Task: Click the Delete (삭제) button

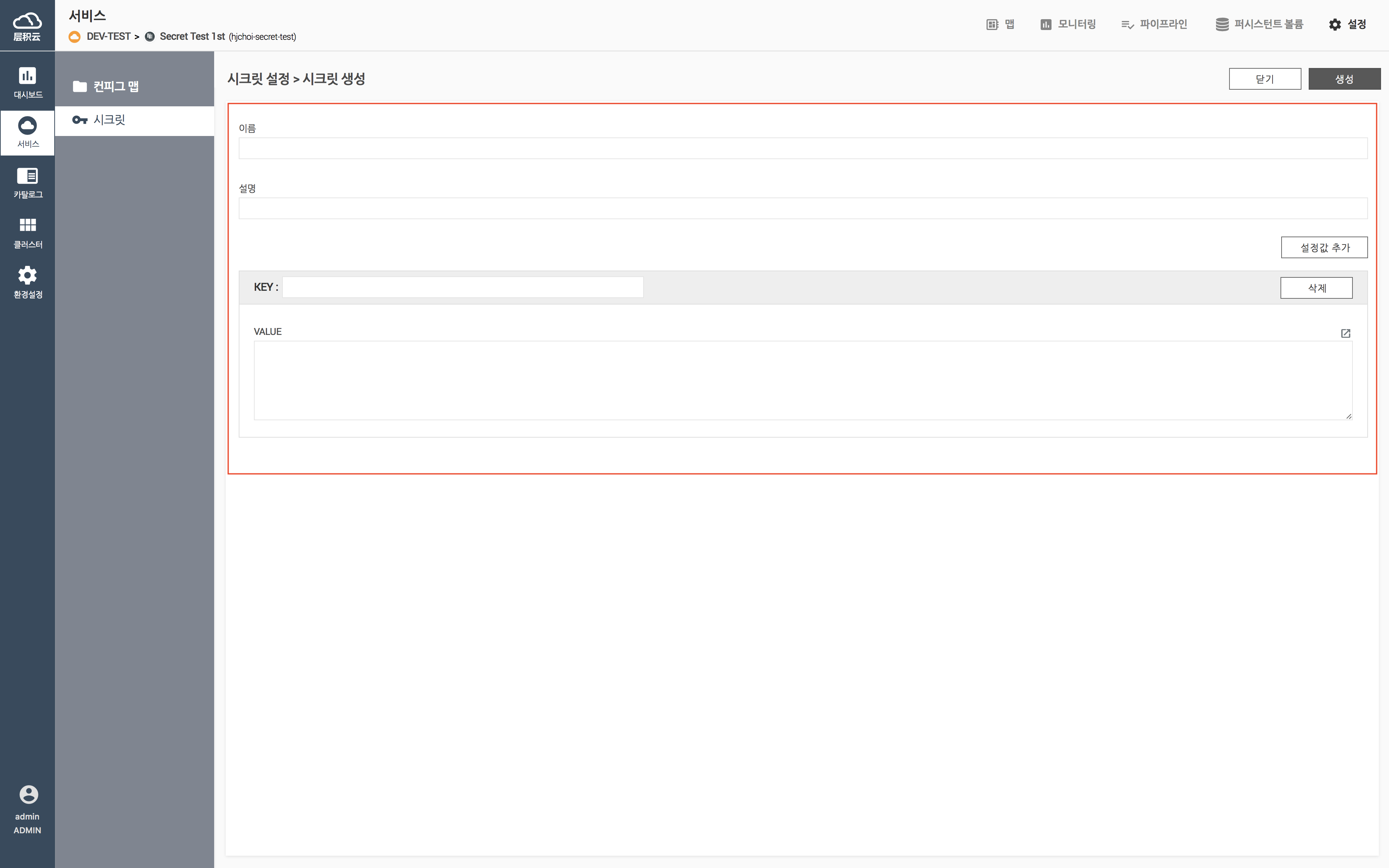Action: coord(1316,288)
